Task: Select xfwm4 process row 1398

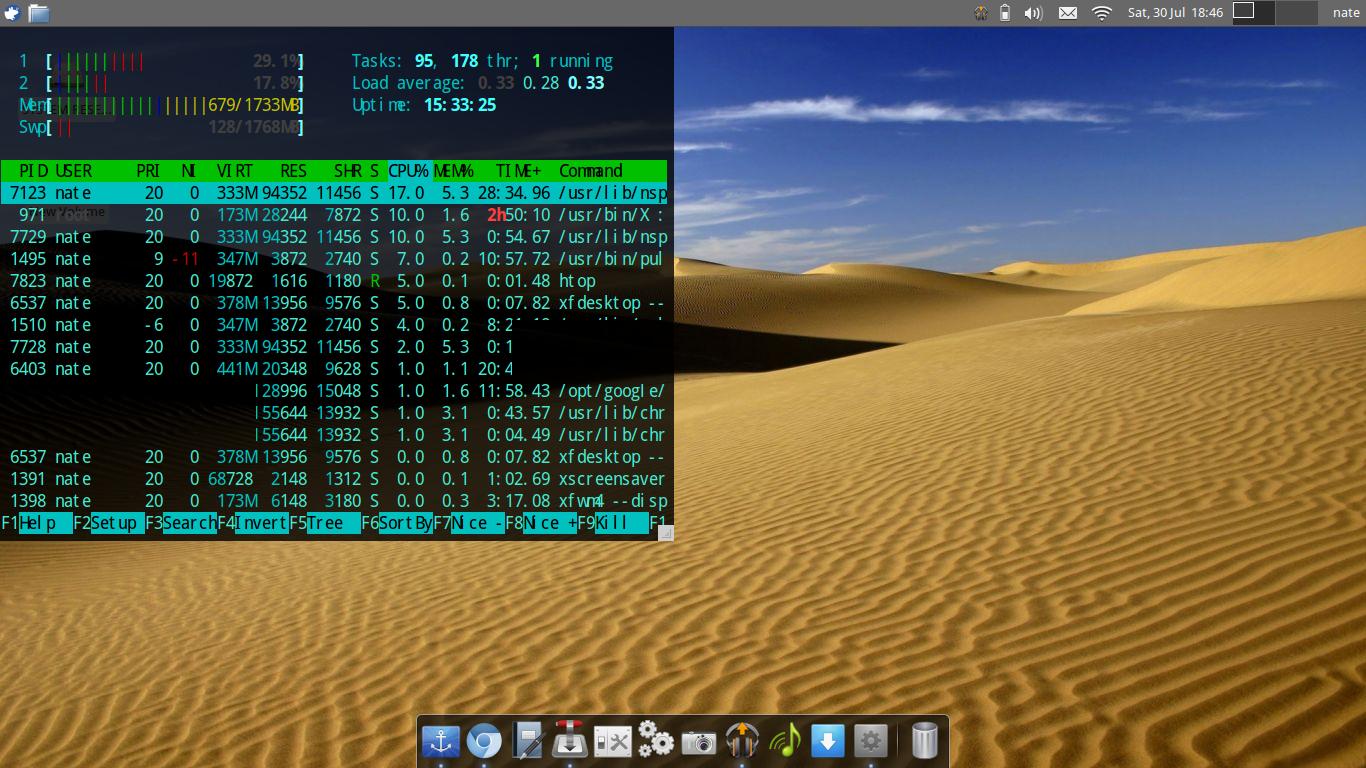Action: pos(334,501)
